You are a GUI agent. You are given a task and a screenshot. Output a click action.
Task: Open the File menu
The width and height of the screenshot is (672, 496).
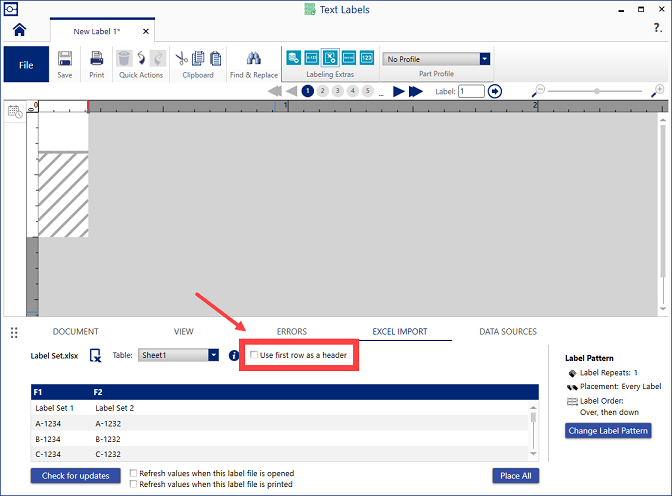tap(26, 65)
